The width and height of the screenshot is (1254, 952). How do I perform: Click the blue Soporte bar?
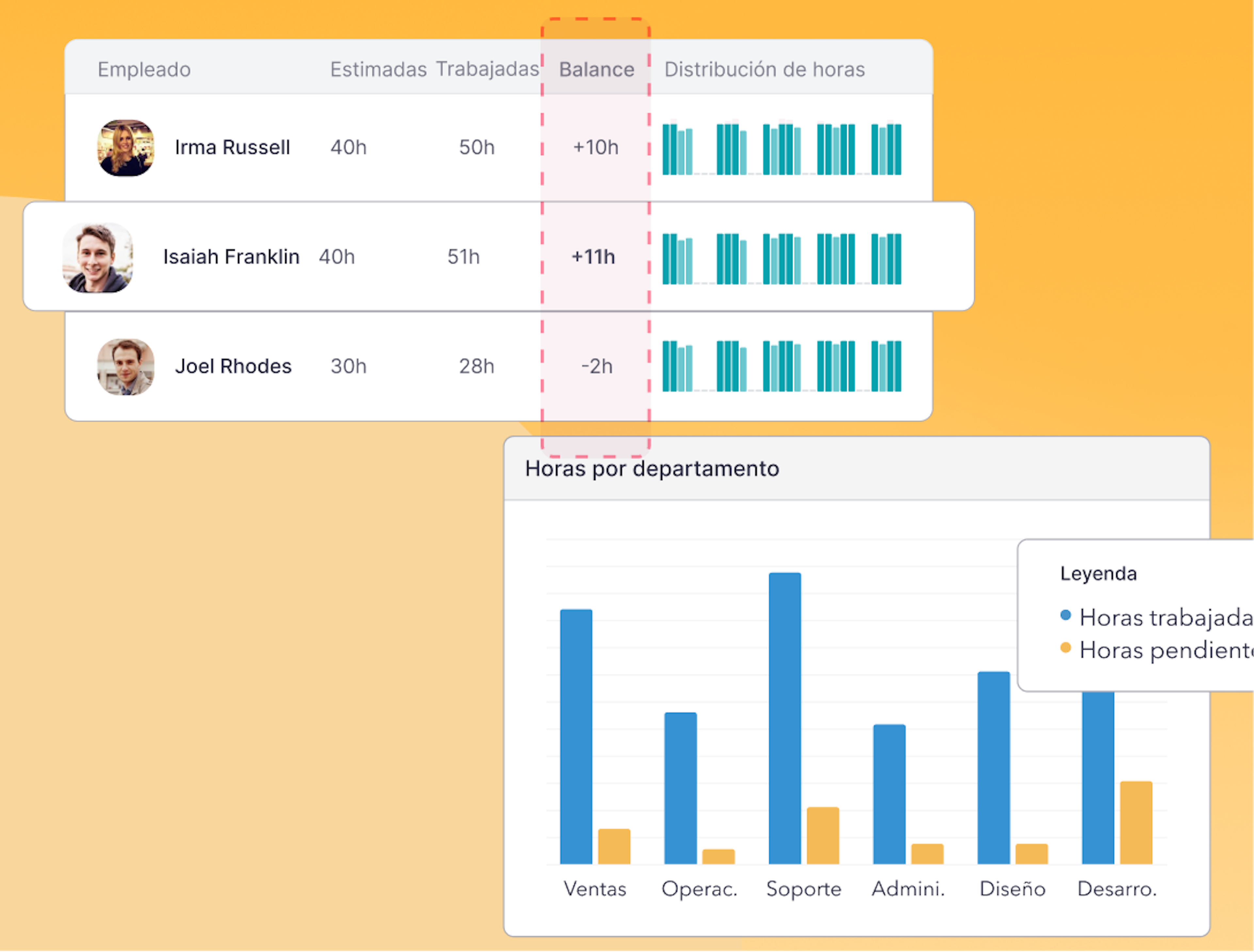pos(785,718)
